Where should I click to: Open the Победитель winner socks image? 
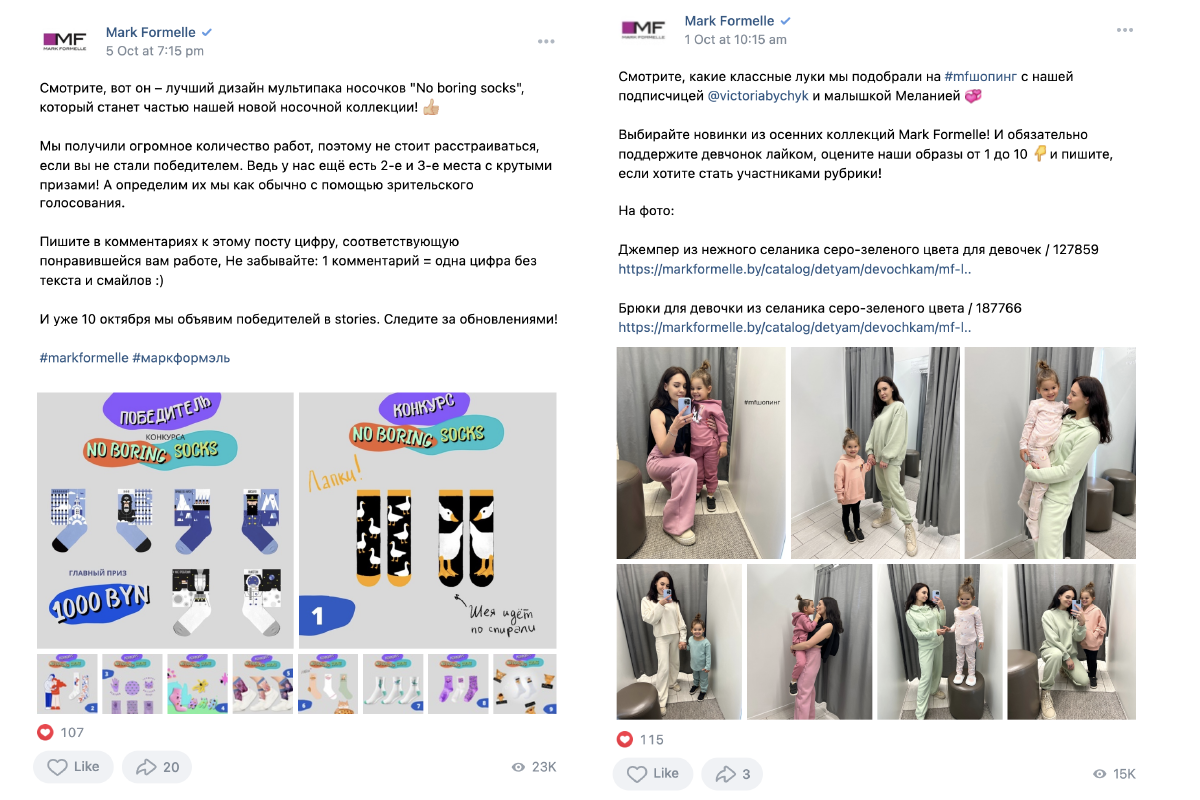[x=166, y=520]
